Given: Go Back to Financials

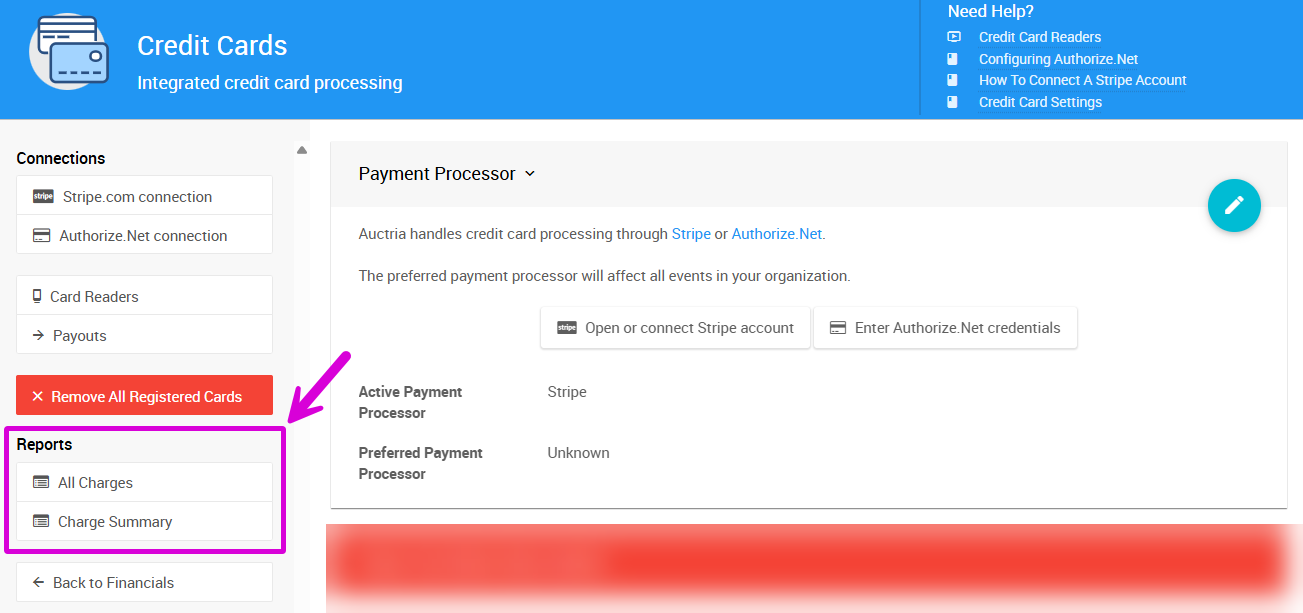Looking at the screenshot, I should pyautogui.click(x=112, y=582).
